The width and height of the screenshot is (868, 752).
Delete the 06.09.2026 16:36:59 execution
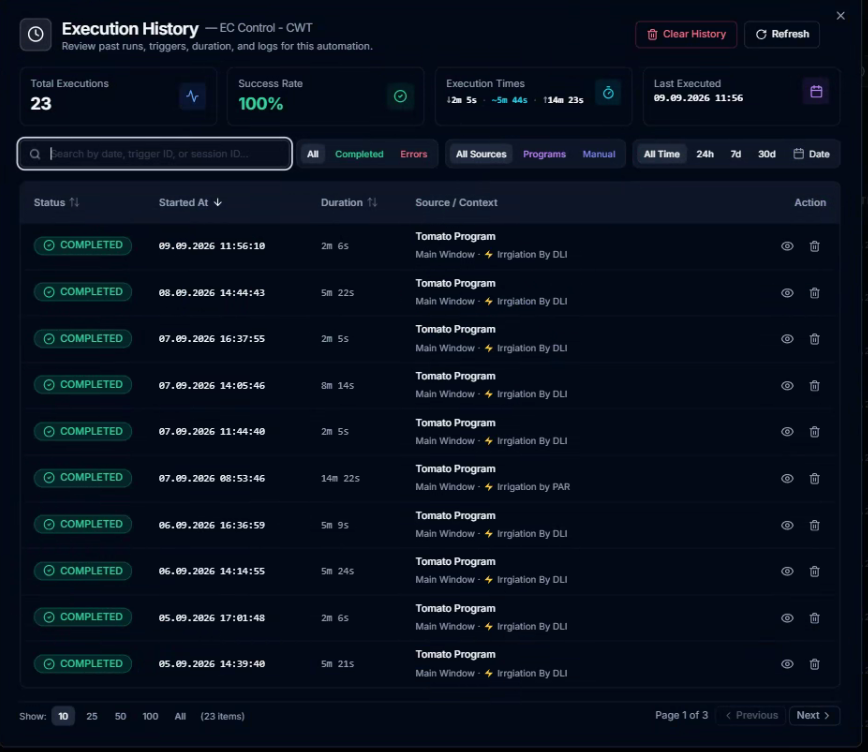(814, 525)
